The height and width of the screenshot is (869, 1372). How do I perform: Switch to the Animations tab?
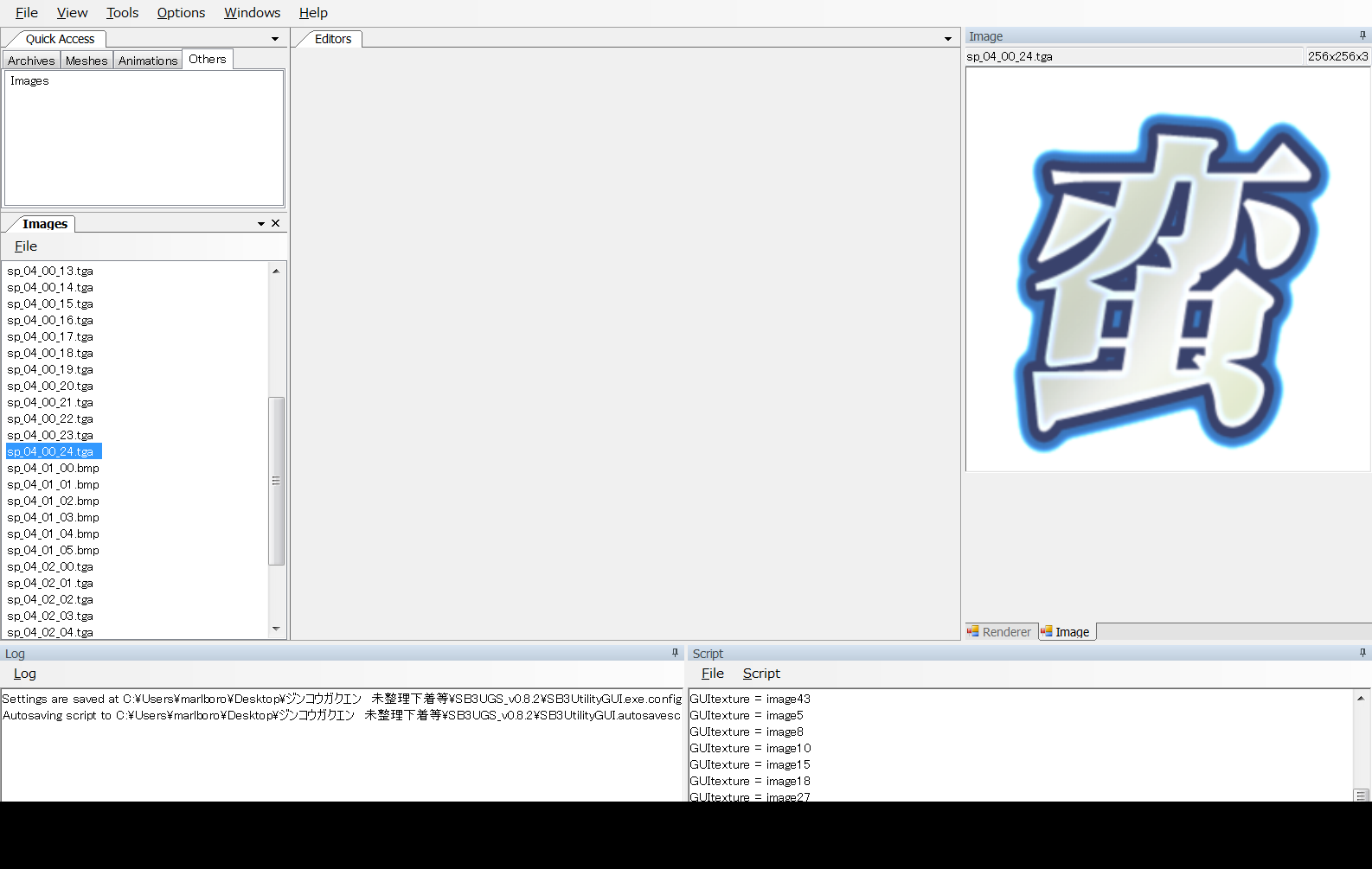pyautogui.click(x=148, y=61)
